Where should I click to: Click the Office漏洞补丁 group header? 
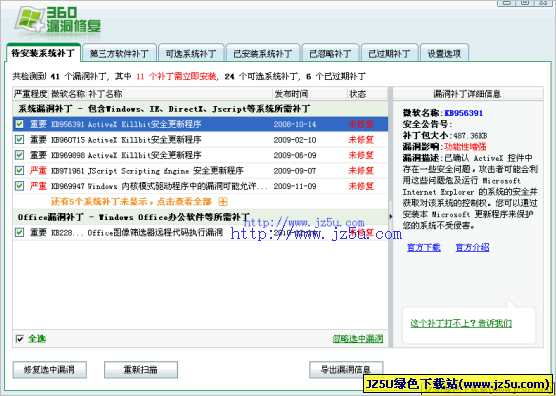click(200, 217)
